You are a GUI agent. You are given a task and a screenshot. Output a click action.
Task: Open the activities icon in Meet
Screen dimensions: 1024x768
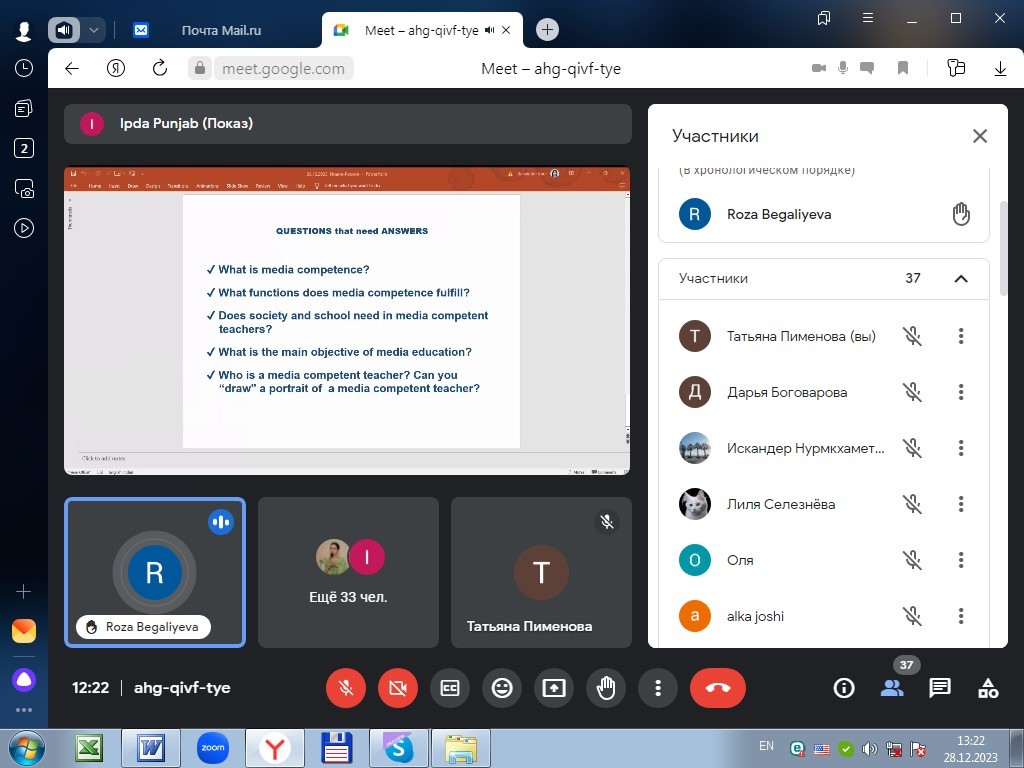(x=988, y=688)
